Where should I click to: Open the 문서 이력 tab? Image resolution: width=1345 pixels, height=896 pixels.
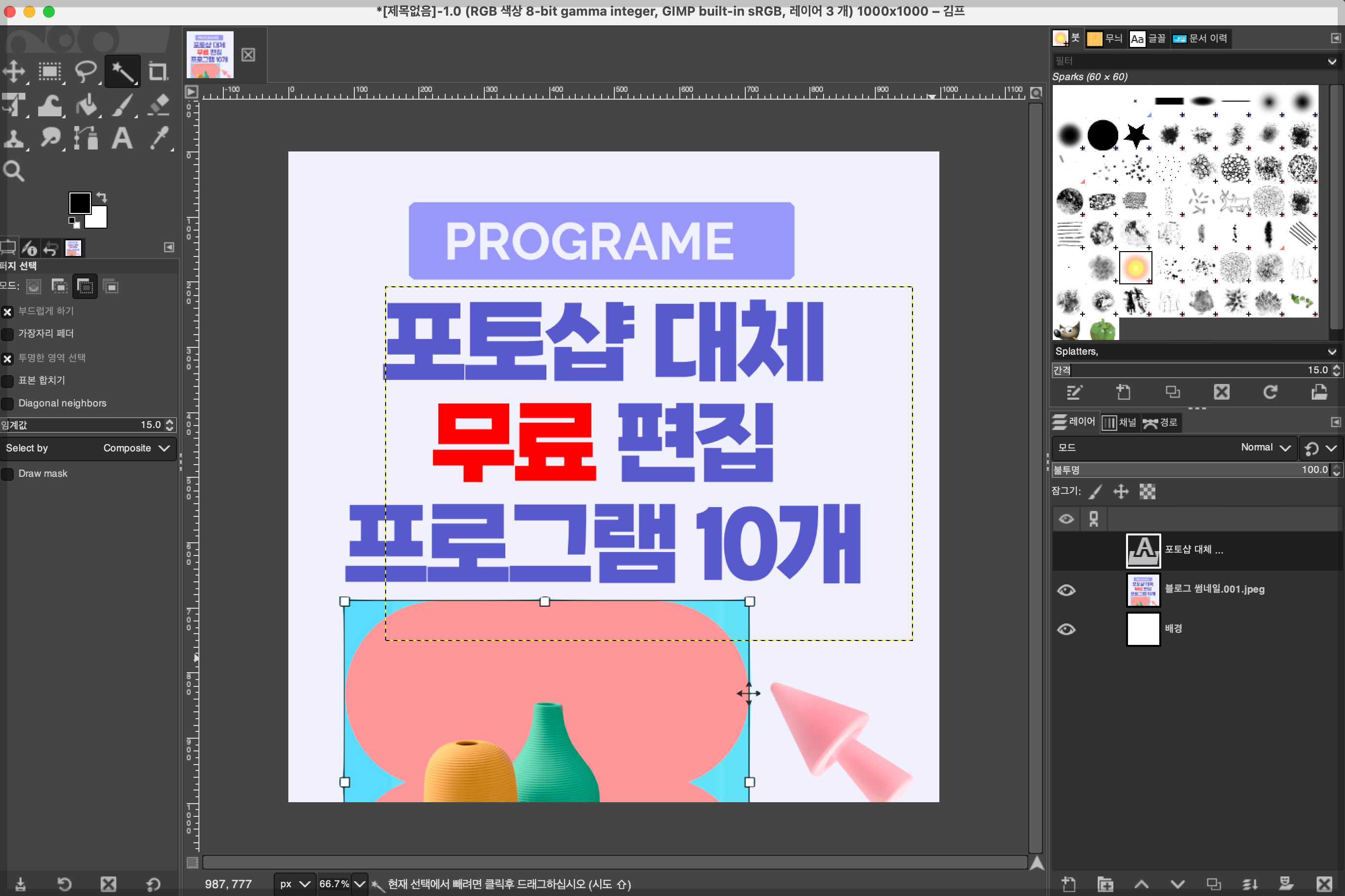pyautogui.click(x=1199, y=38)
